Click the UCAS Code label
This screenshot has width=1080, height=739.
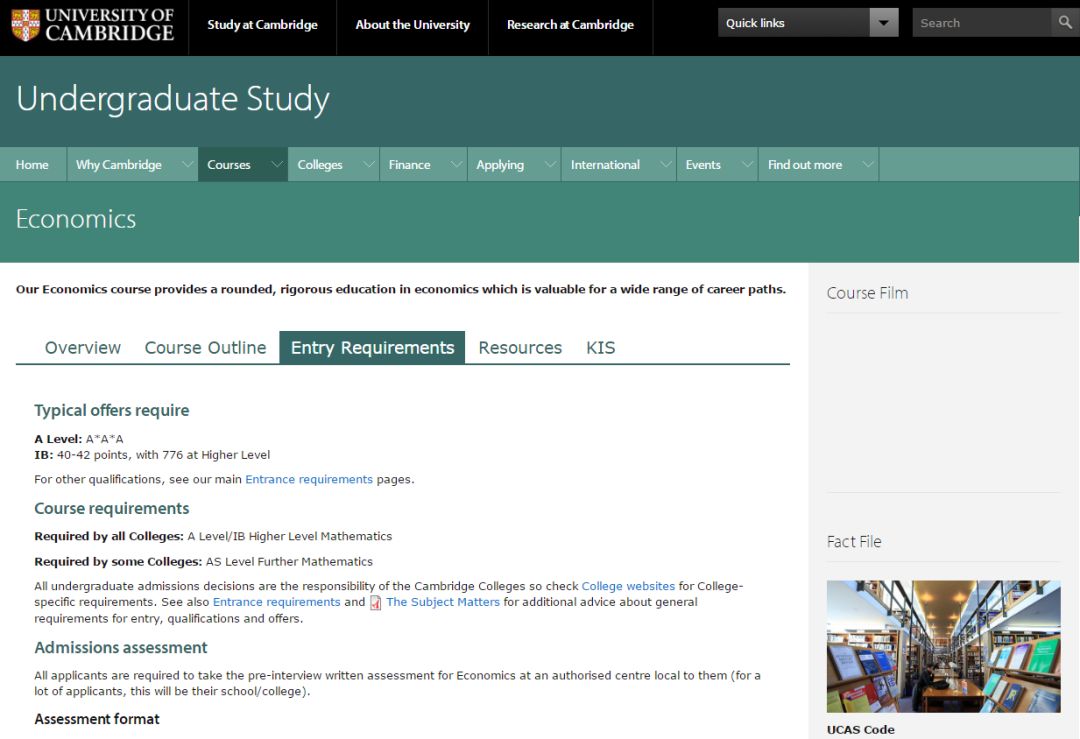tap(860, 729)
